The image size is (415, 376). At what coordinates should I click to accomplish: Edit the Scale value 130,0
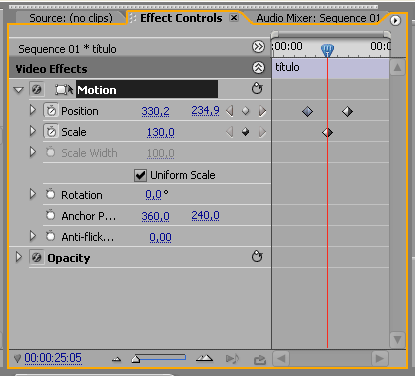pos(161,132)
